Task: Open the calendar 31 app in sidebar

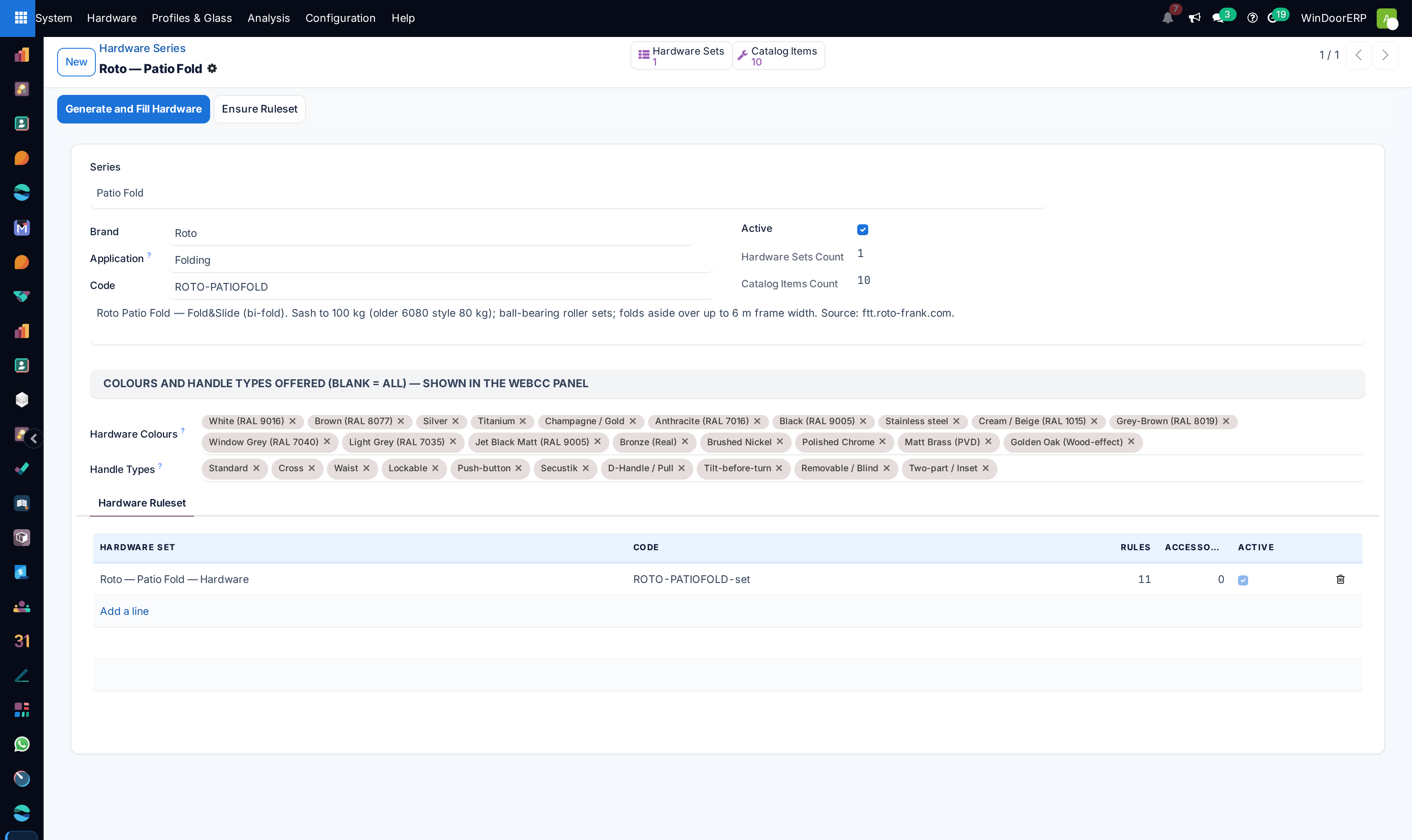Action: [x=21, y=641]
